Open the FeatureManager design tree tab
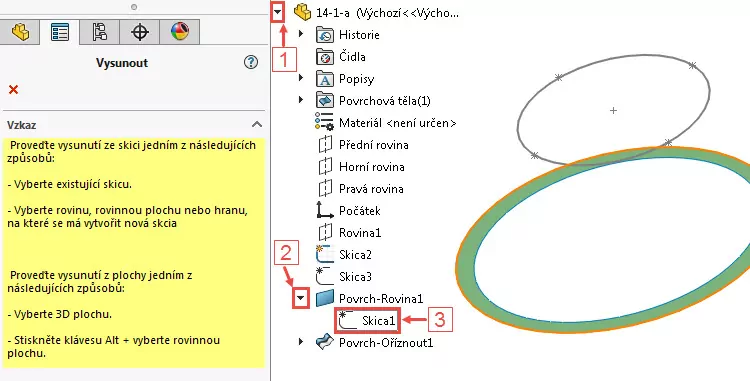 [20, 33]
